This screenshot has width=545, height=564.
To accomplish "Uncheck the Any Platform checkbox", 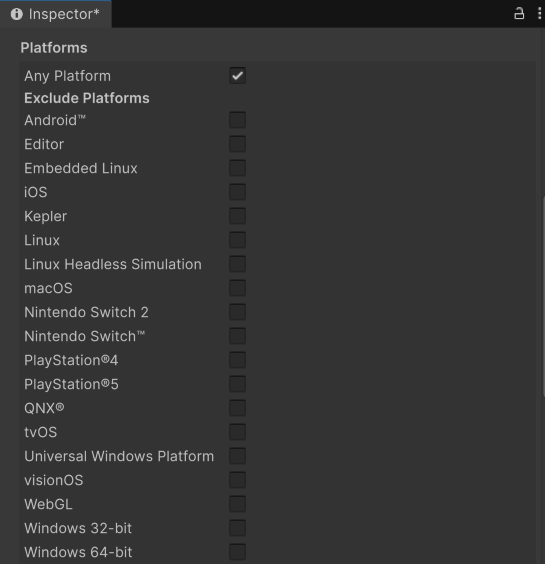I will pos(237,76).
